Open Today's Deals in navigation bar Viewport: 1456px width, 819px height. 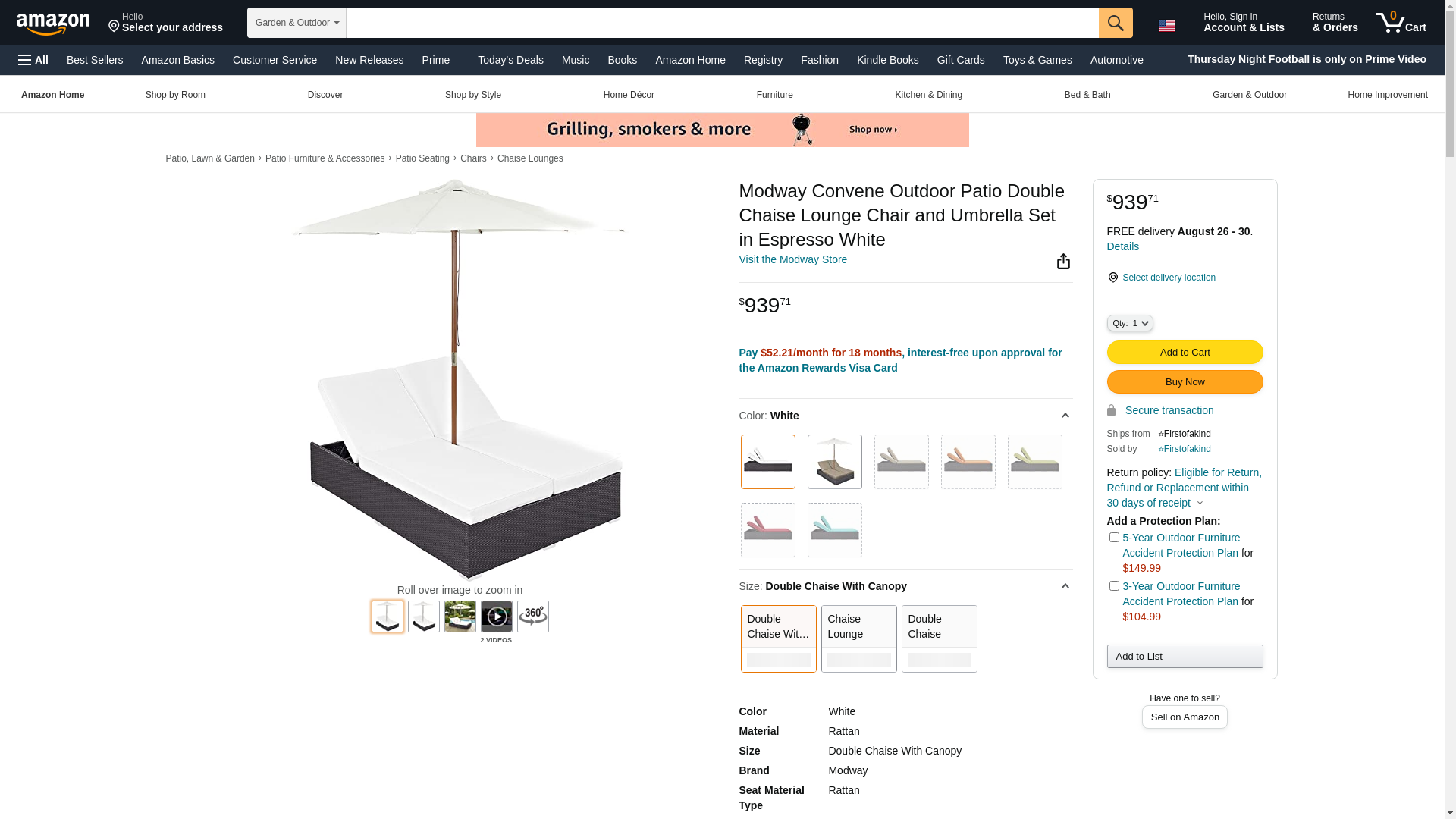coord(510,60)
